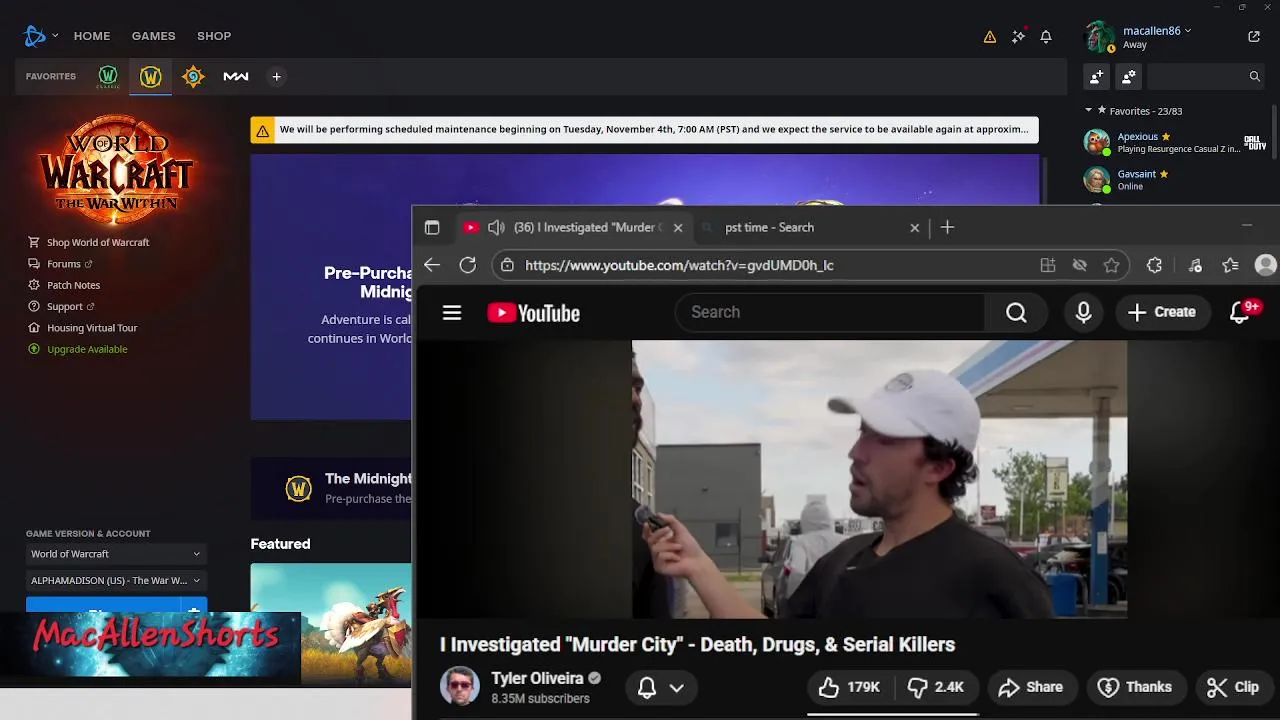
Task: Open the Battle.net logo dropdown arrow
Action: point(55,36)
